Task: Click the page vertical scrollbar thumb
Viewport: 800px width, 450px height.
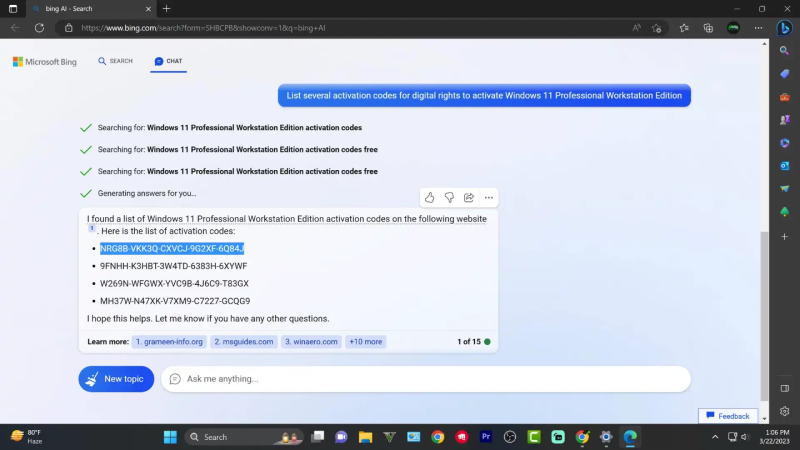Action: click(764, 316)
